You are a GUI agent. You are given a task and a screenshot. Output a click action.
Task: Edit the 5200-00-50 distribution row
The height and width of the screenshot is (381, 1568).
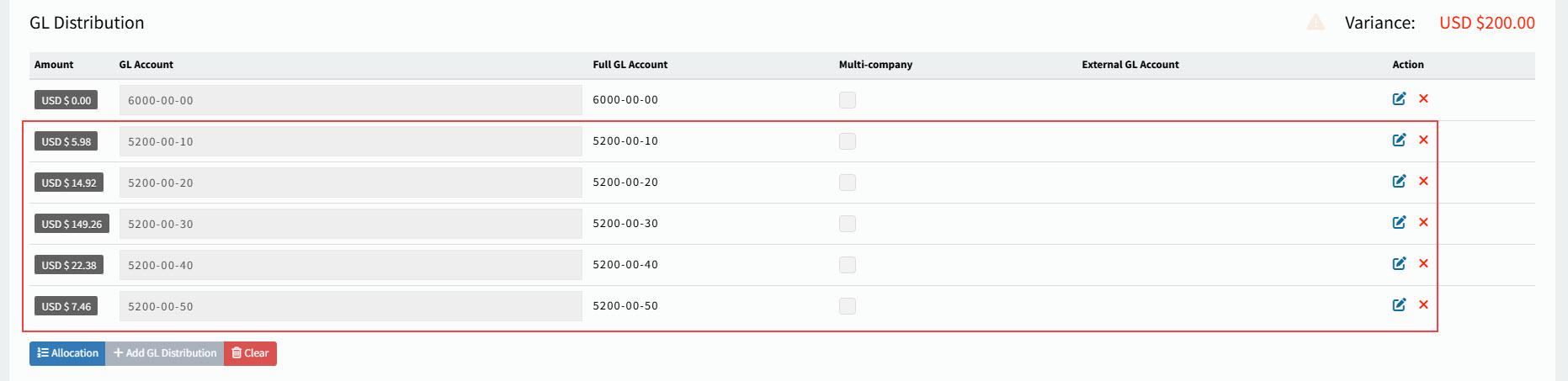1399,305
